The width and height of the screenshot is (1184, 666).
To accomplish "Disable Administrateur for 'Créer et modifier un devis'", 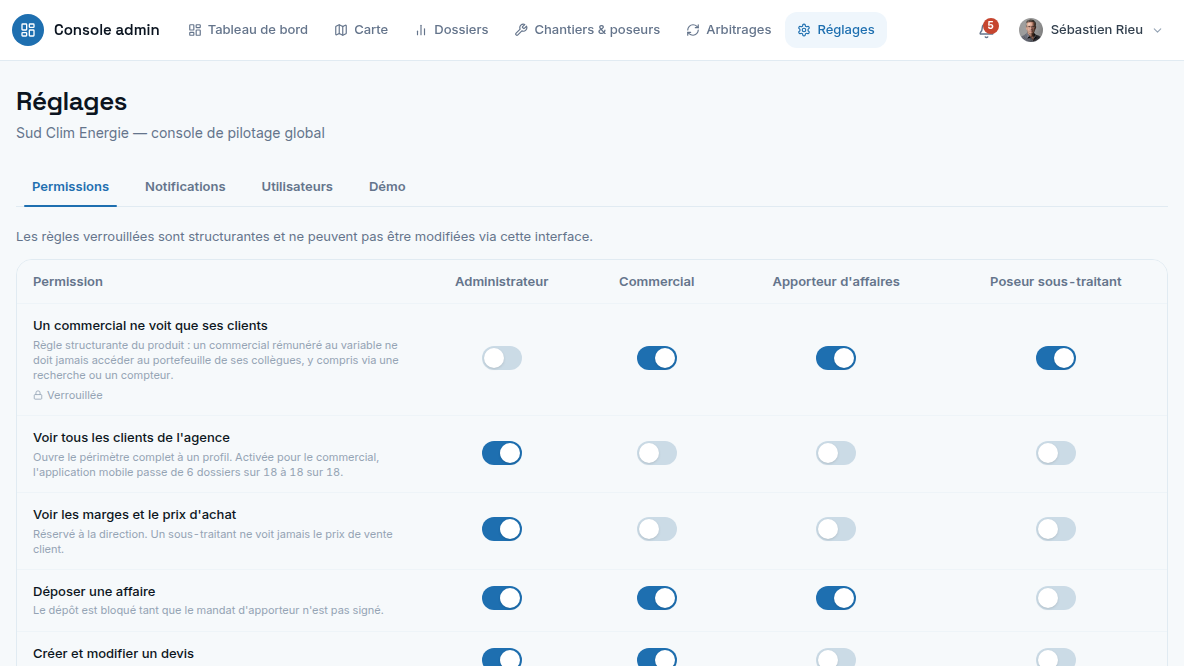I will [502, 657].
